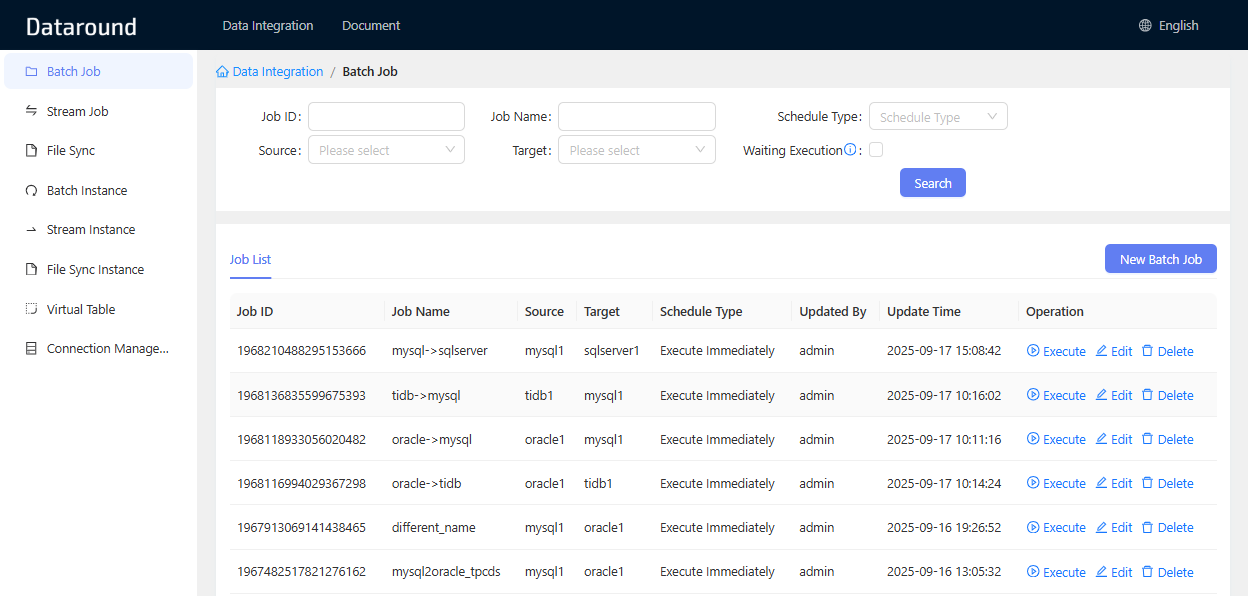Click the Batch Instance sidebar icon
This screenshot has width=1248, height=596.
(x=31, y=190)
